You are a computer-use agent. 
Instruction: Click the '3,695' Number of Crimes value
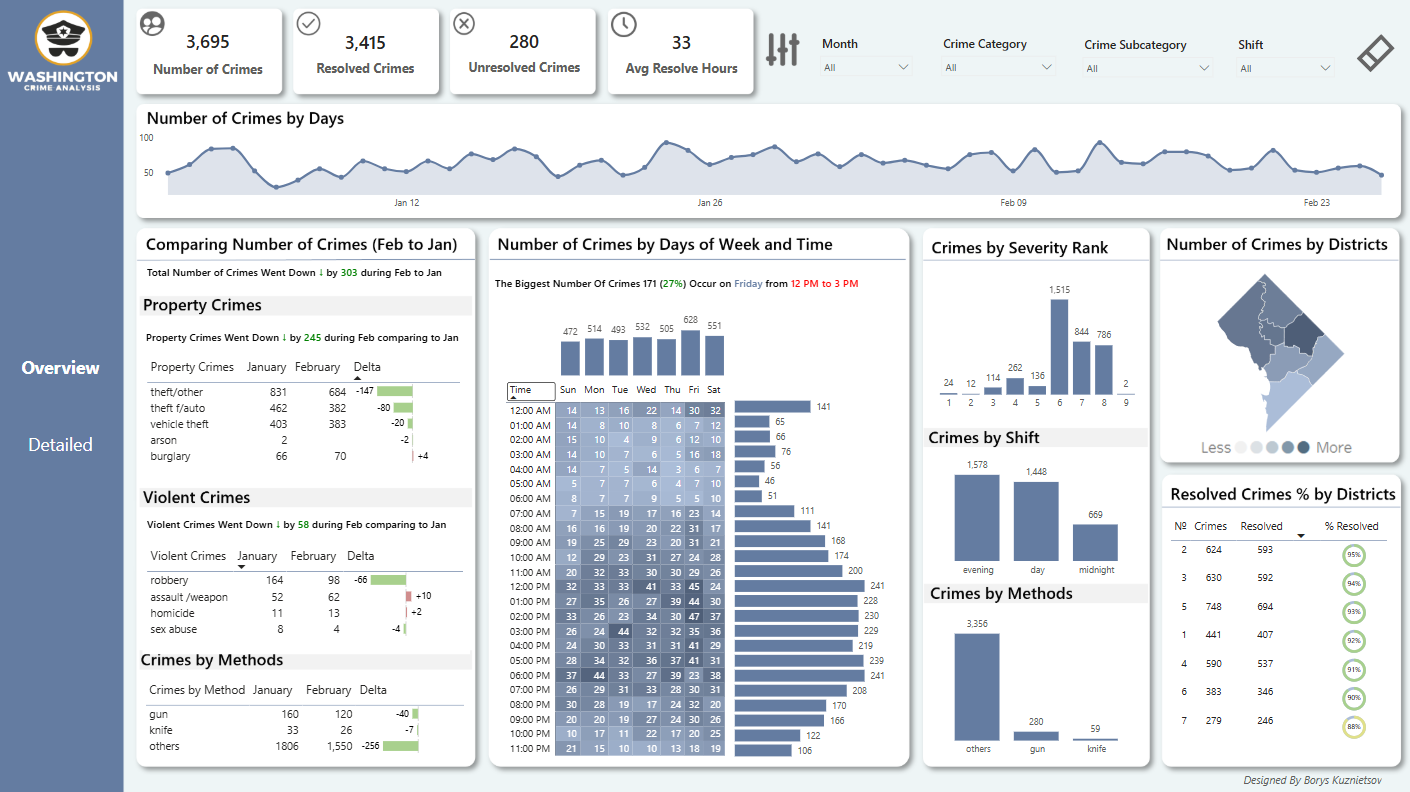[208, 42]
